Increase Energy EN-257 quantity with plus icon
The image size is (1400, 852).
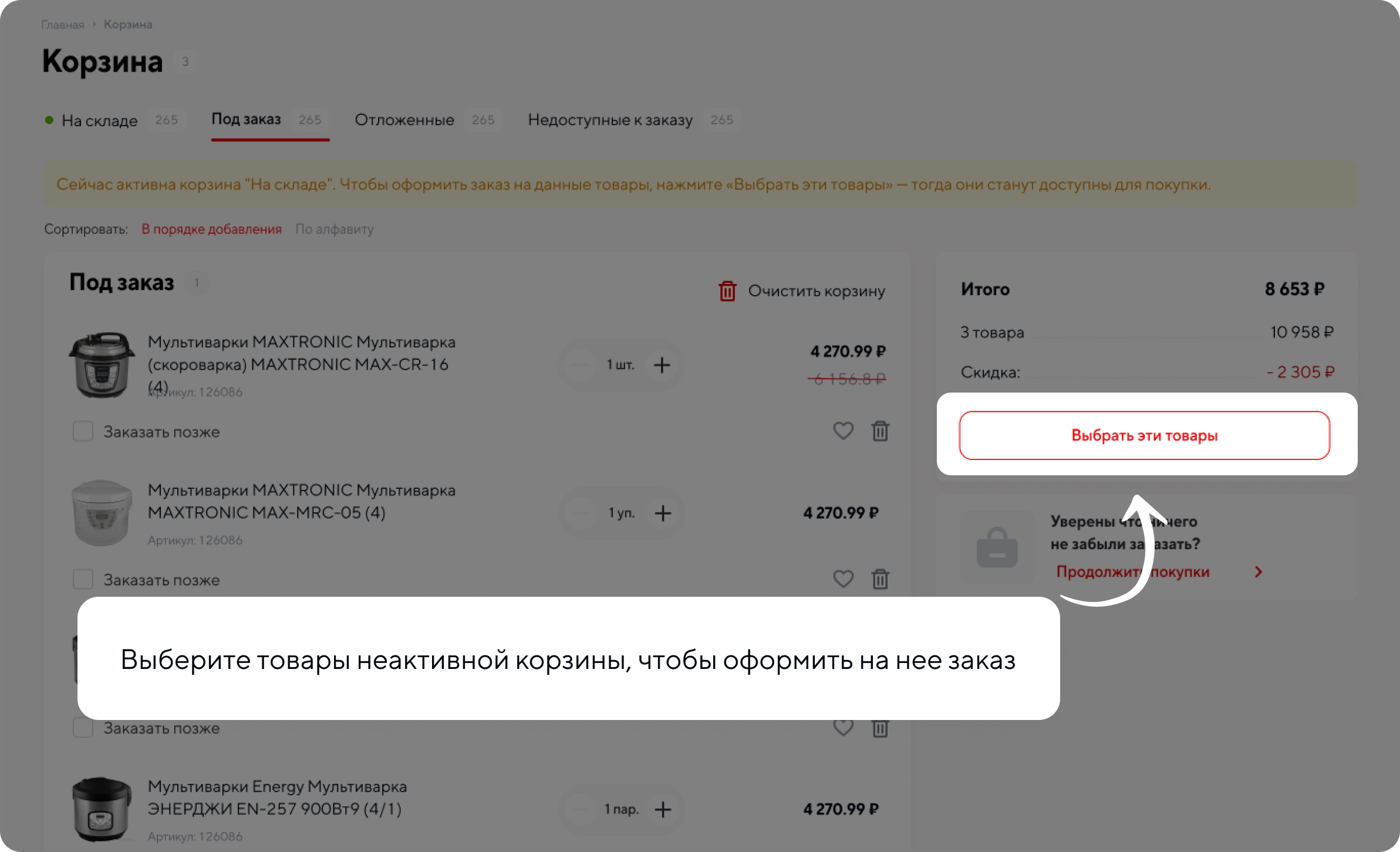click(x=663, y=809)
